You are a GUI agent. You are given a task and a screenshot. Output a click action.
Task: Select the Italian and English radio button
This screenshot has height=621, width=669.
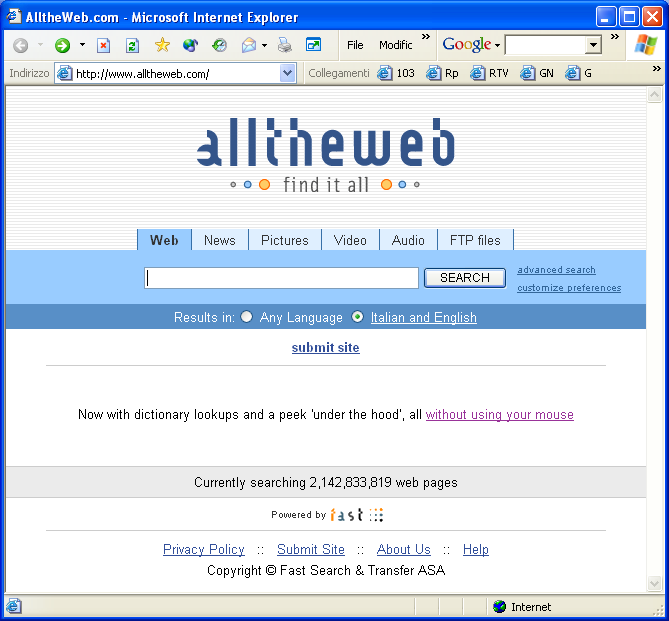(x=358, y=317)
